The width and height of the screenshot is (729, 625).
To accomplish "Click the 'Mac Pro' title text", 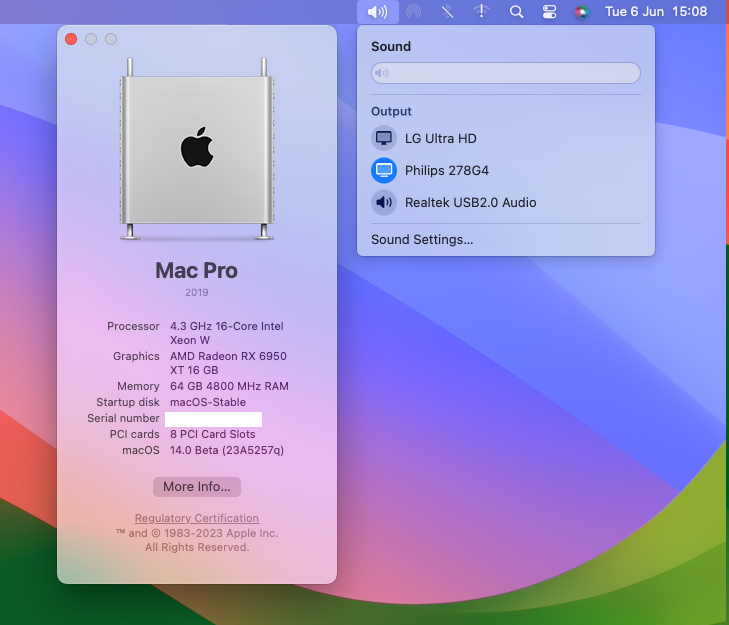I will coord(196,270).
